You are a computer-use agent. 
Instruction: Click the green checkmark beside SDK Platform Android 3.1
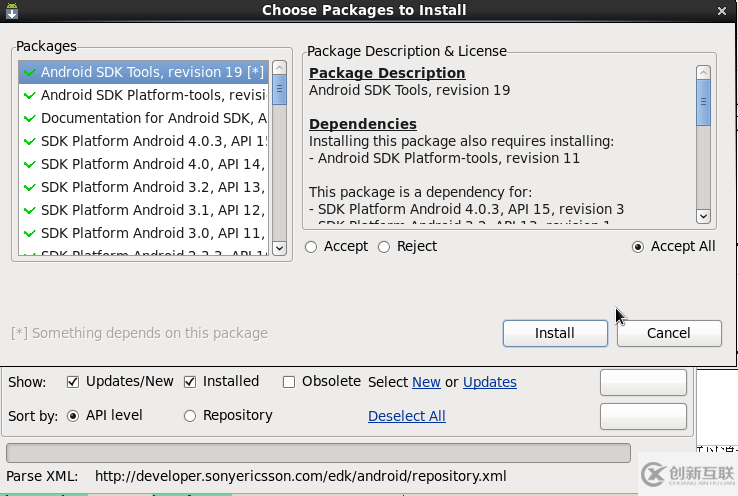(30, 210)
